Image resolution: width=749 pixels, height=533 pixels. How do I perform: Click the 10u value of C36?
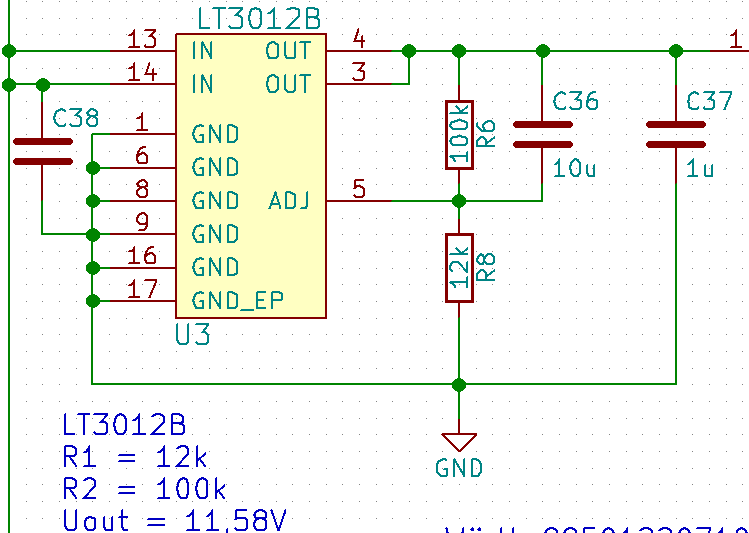coord(575,169)
